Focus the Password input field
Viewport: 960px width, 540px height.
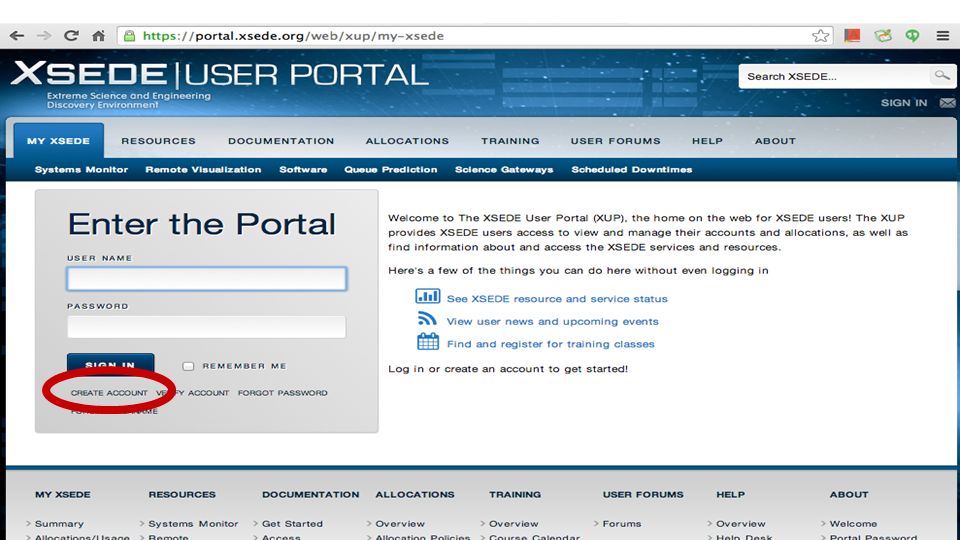point(207,326)
